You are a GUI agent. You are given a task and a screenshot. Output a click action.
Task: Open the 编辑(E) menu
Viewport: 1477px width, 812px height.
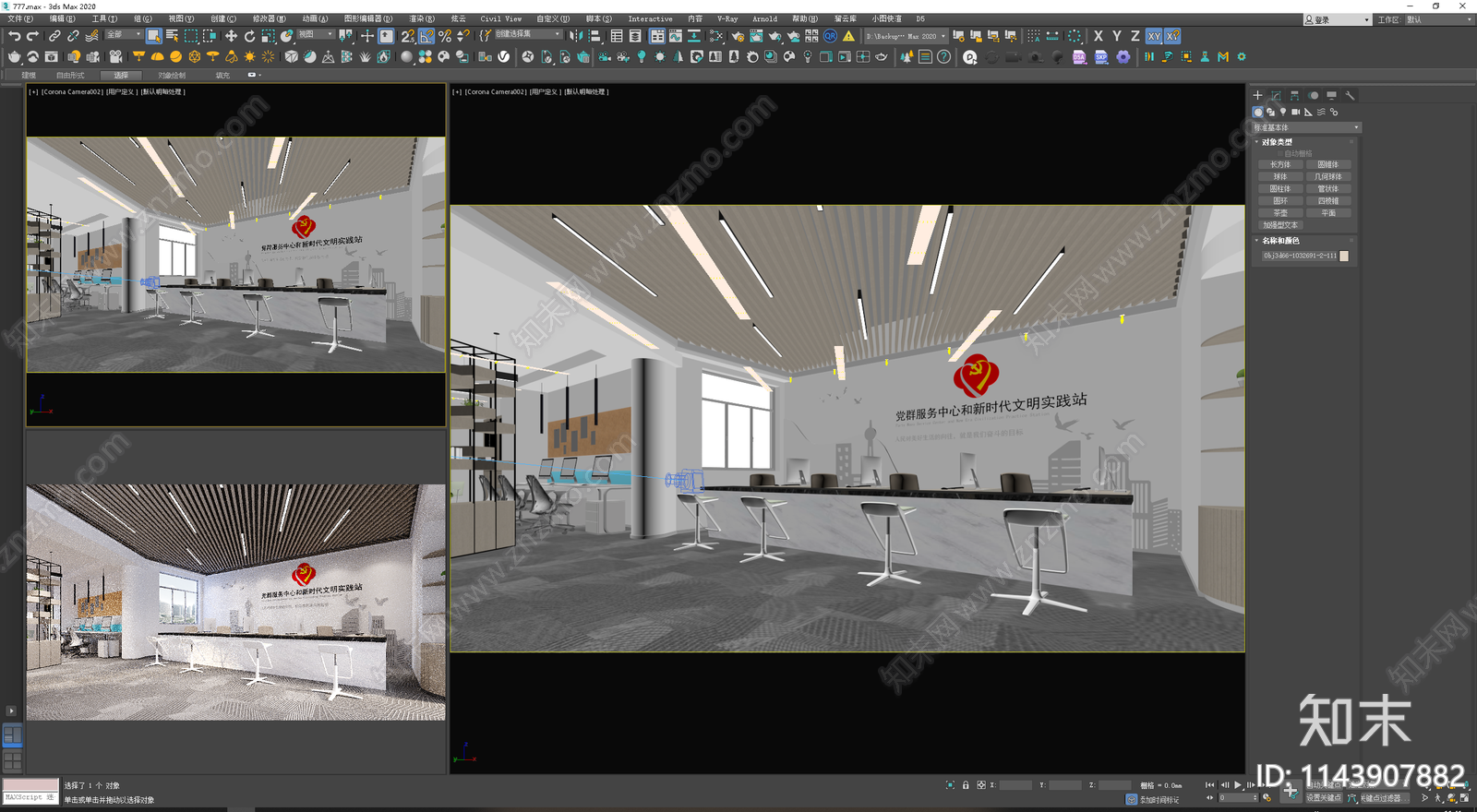[x=63, y=18]
